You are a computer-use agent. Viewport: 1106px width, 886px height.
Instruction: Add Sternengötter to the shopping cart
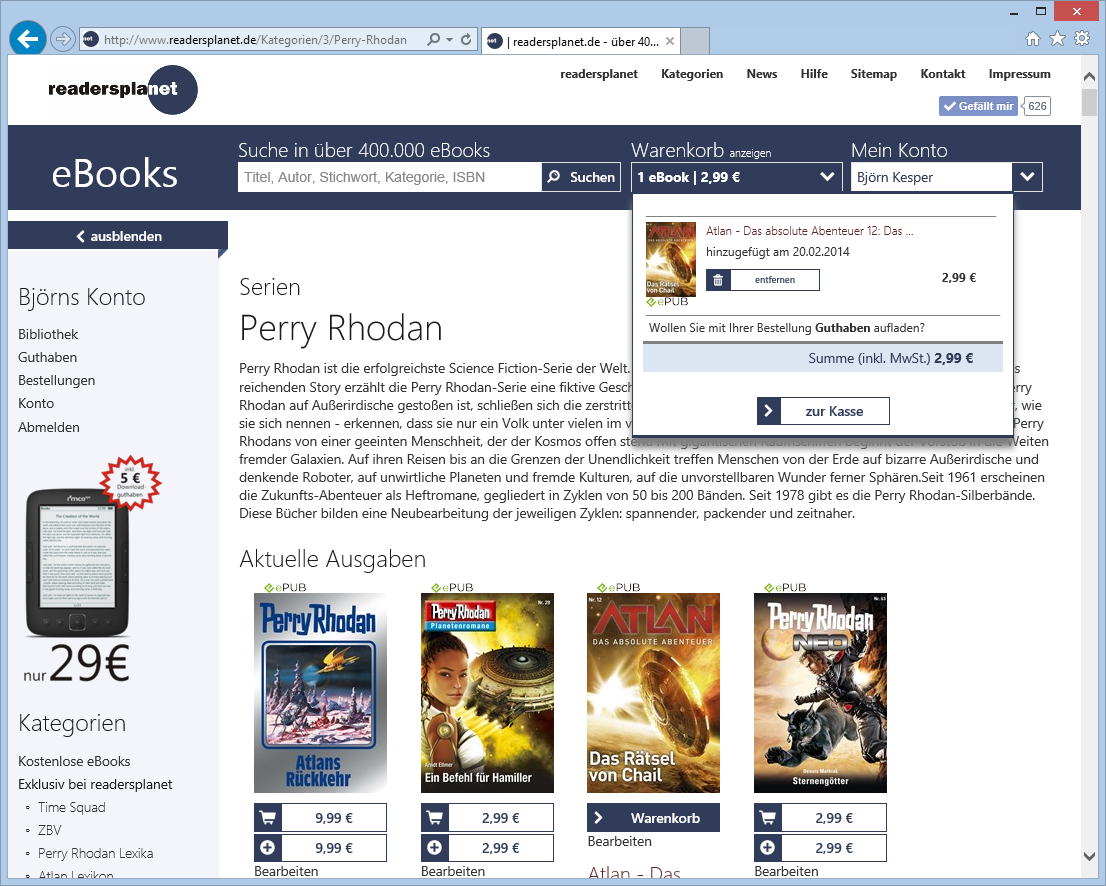820,818
